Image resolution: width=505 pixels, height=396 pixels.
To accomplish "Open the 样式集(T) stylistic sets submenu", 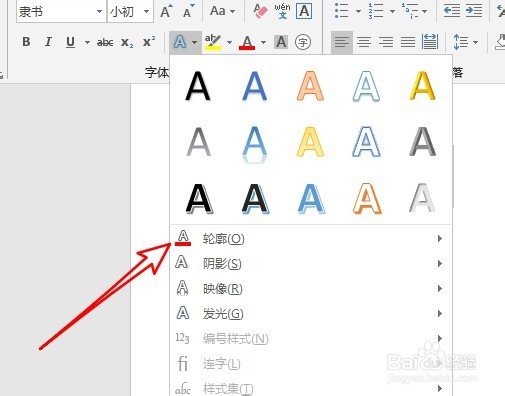I will [311, 388].
